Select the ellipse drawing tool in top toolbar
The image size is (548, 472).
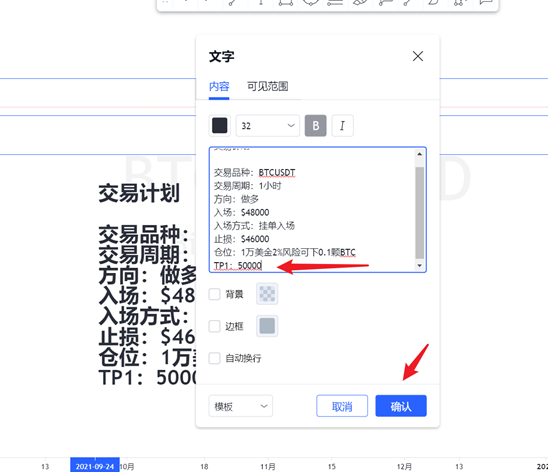point(311,2)
